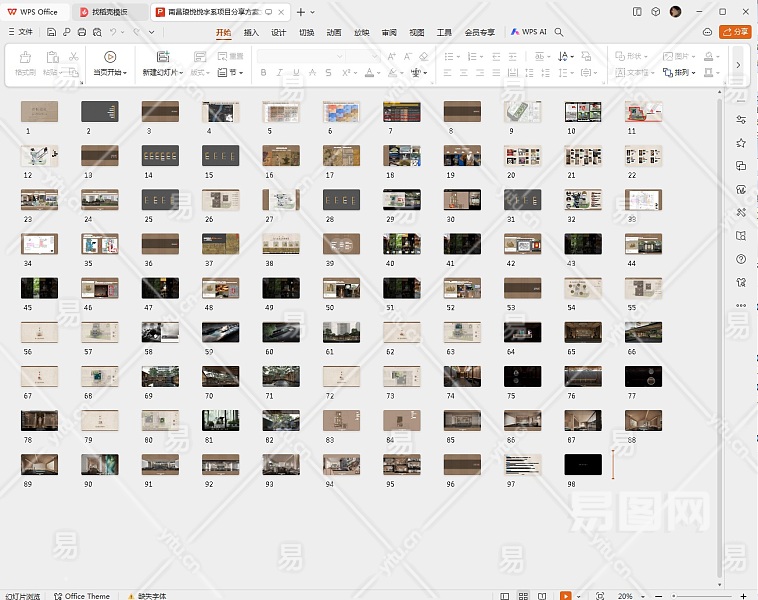Open the 文件 file menu

pos(20,32)
